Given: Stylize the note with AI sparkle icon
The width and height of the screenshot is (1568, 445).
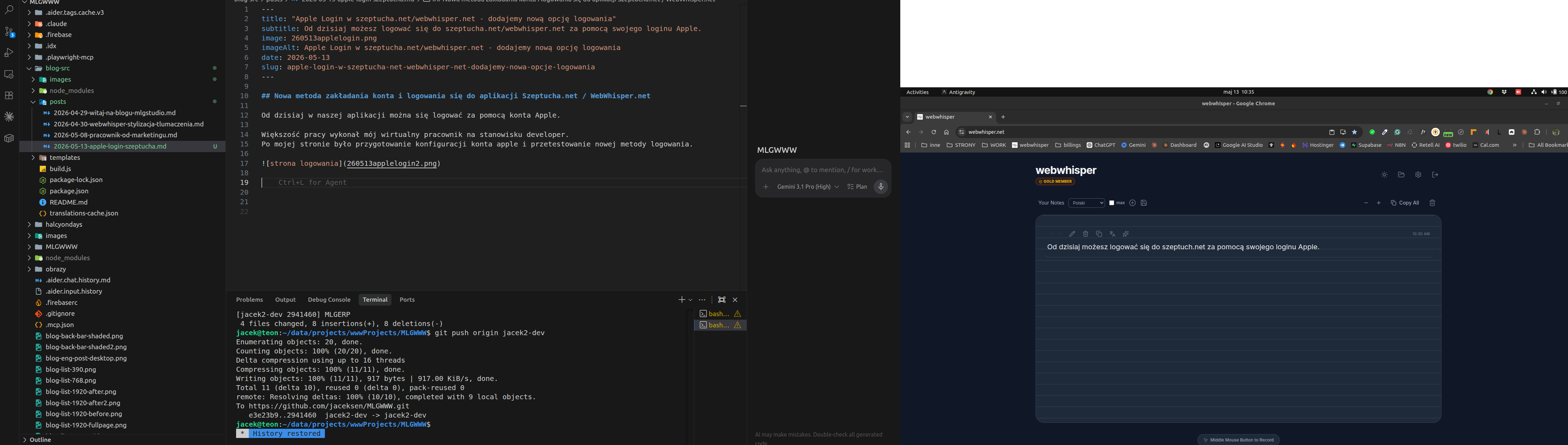Looking at the screenshot, I should pos(1125,234).
